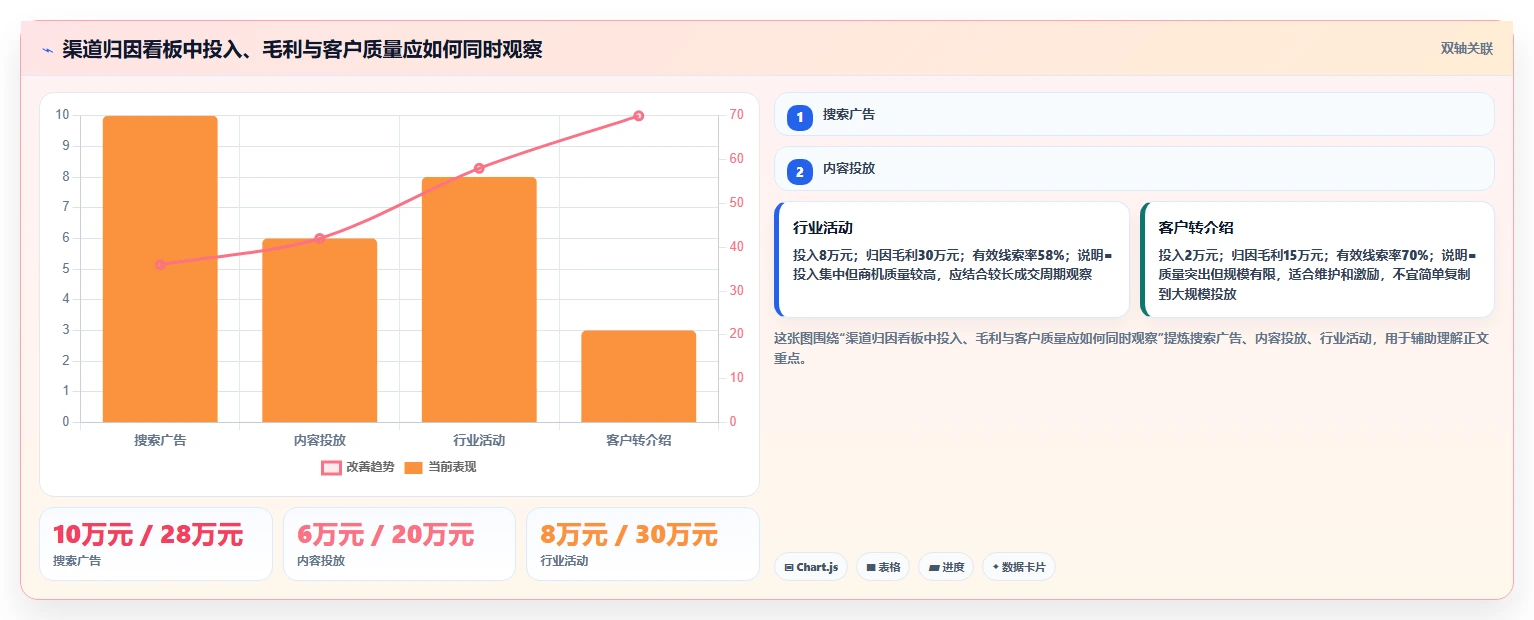The height and width of the screenshot is (620, 1534).
Task: Click the 数据卡片 tag
Action: (1019, 567)
